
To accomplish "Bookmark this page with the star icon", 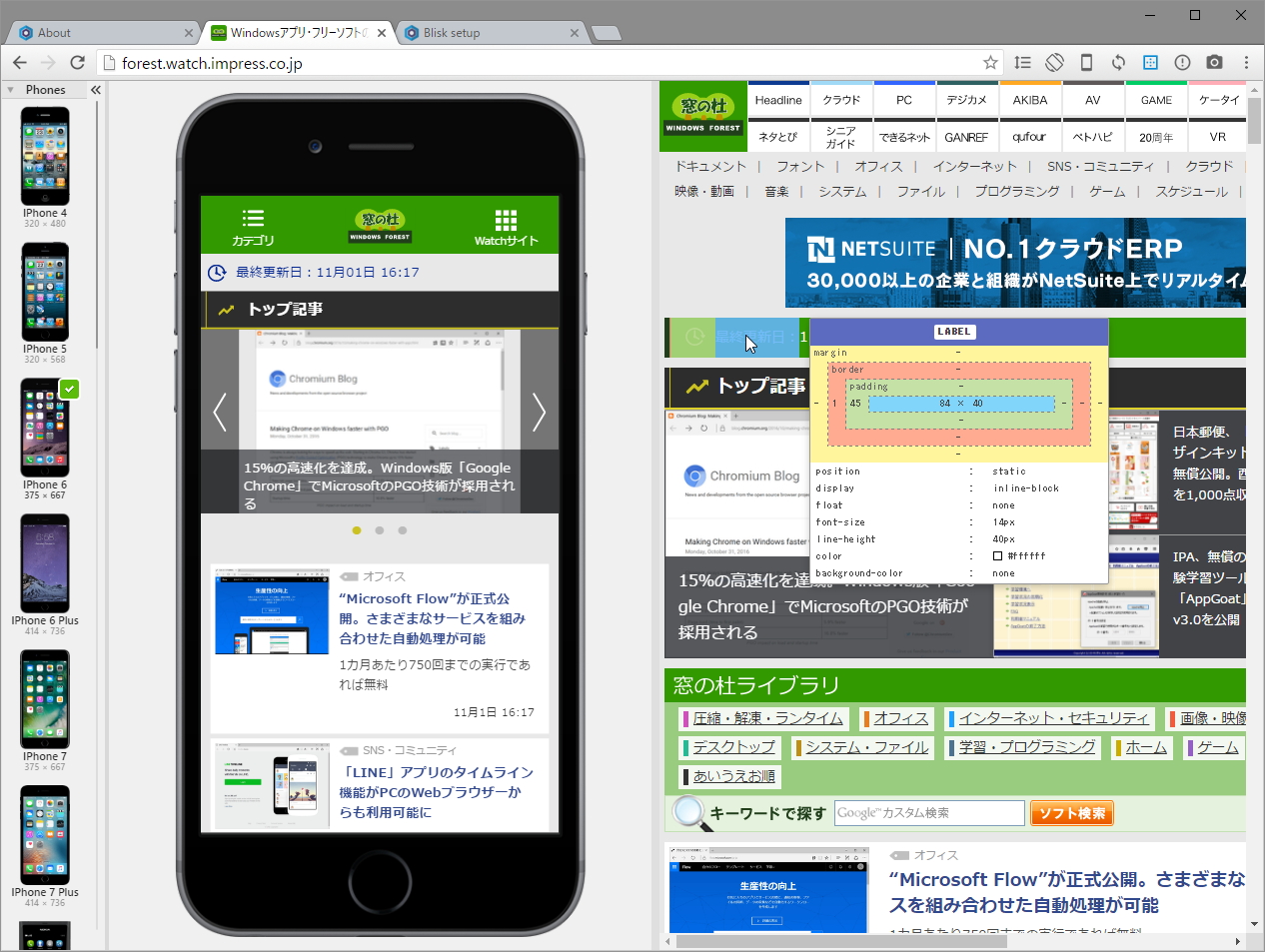I will coord(990,62).
